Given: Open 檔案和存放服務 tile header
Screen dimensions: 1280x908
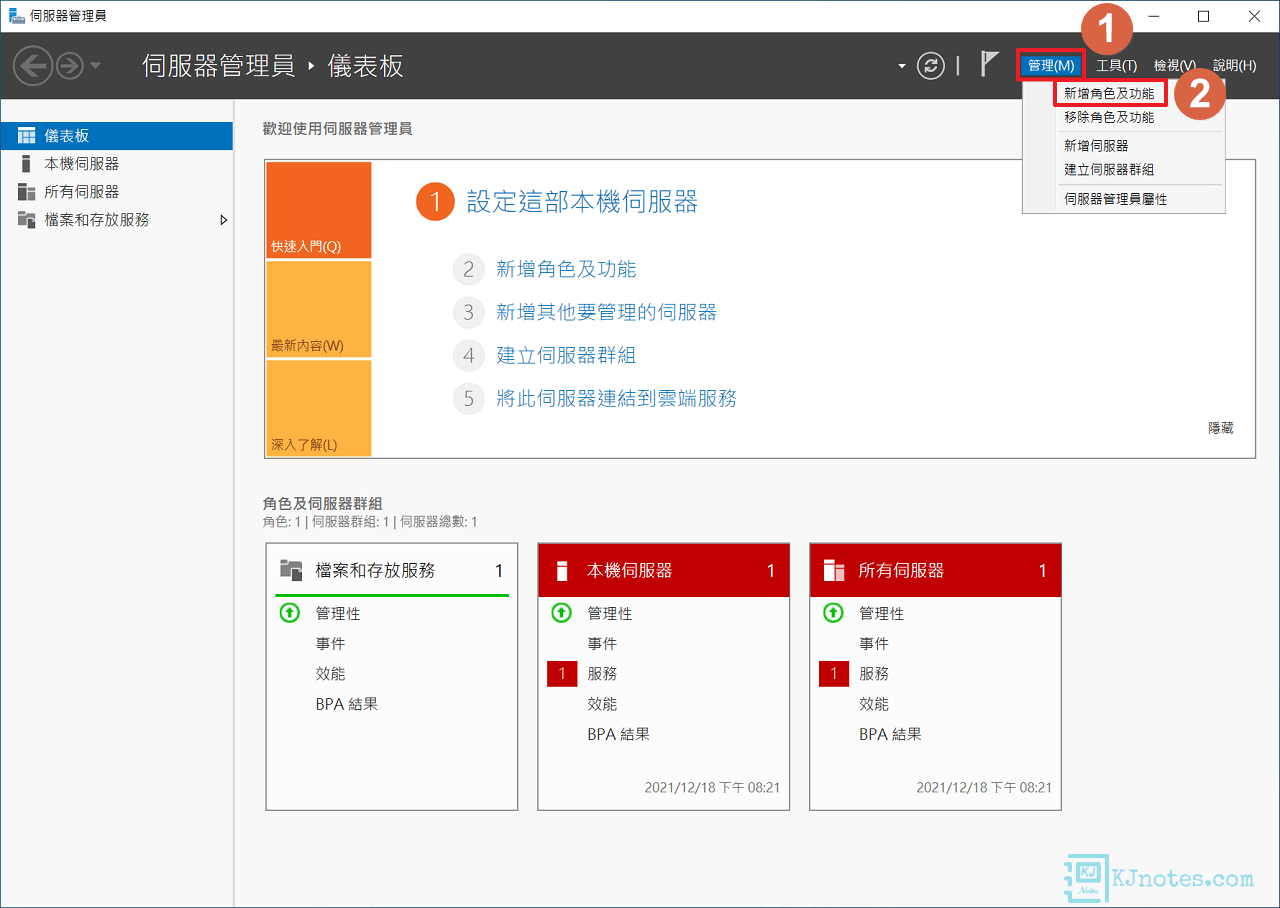Looking at the screenshot, I should coord(392,571).
